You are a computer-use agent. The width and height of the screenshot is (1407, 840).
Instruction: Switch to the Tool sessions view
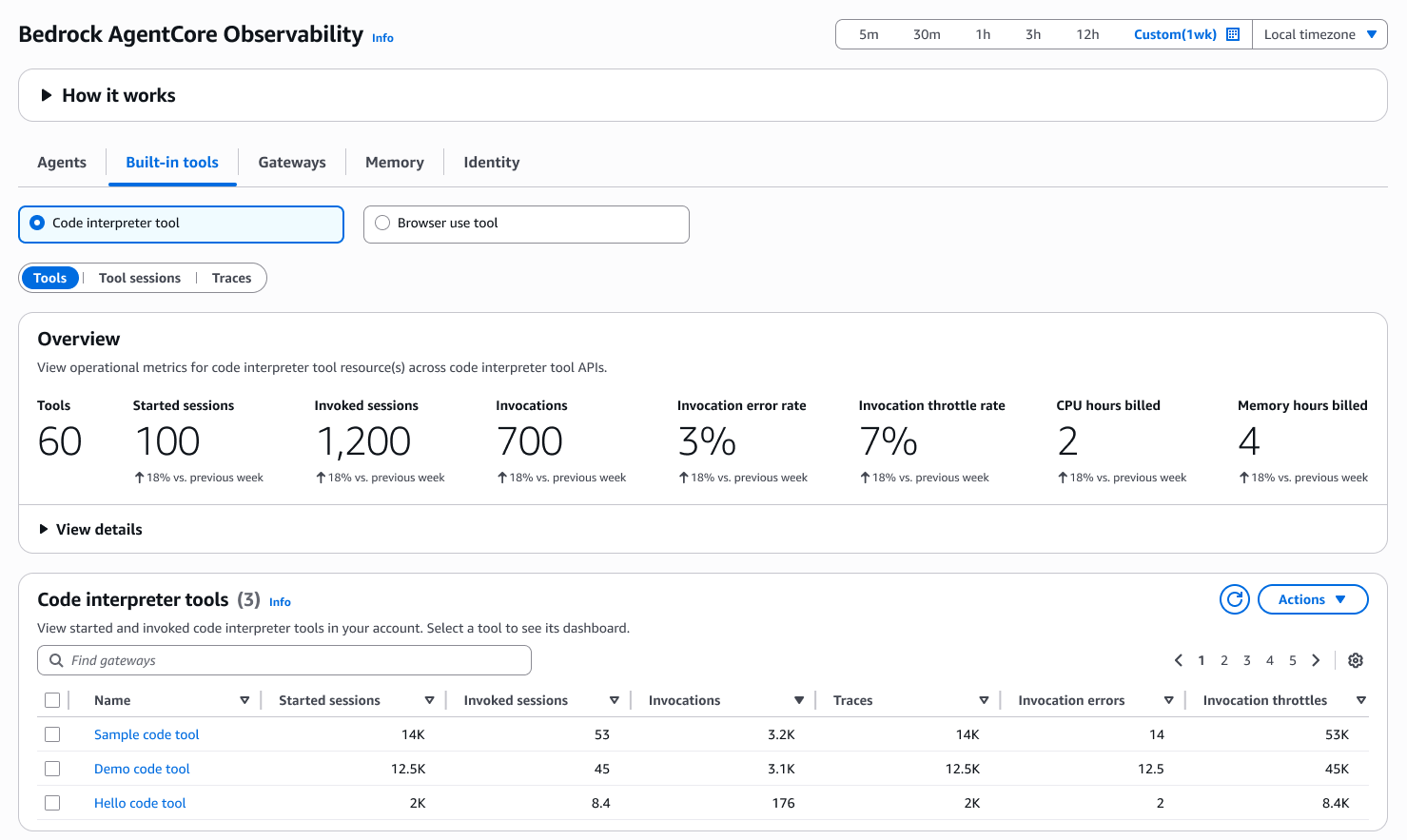pos(139,277)
